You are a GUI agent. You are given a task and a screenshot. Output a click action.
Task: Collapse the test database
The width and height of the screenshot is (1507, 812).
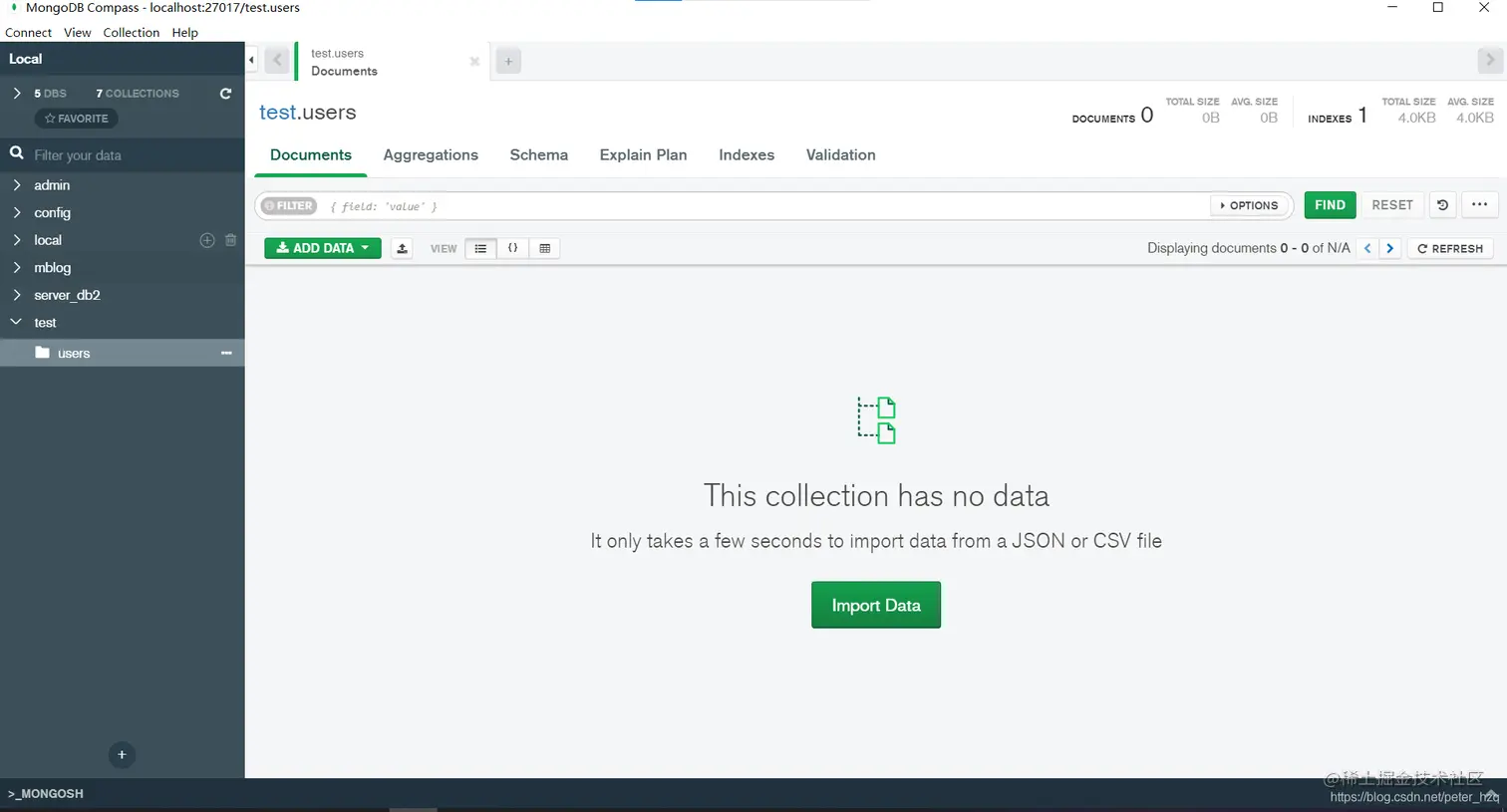pyautogui.click(x=16, y=322)
